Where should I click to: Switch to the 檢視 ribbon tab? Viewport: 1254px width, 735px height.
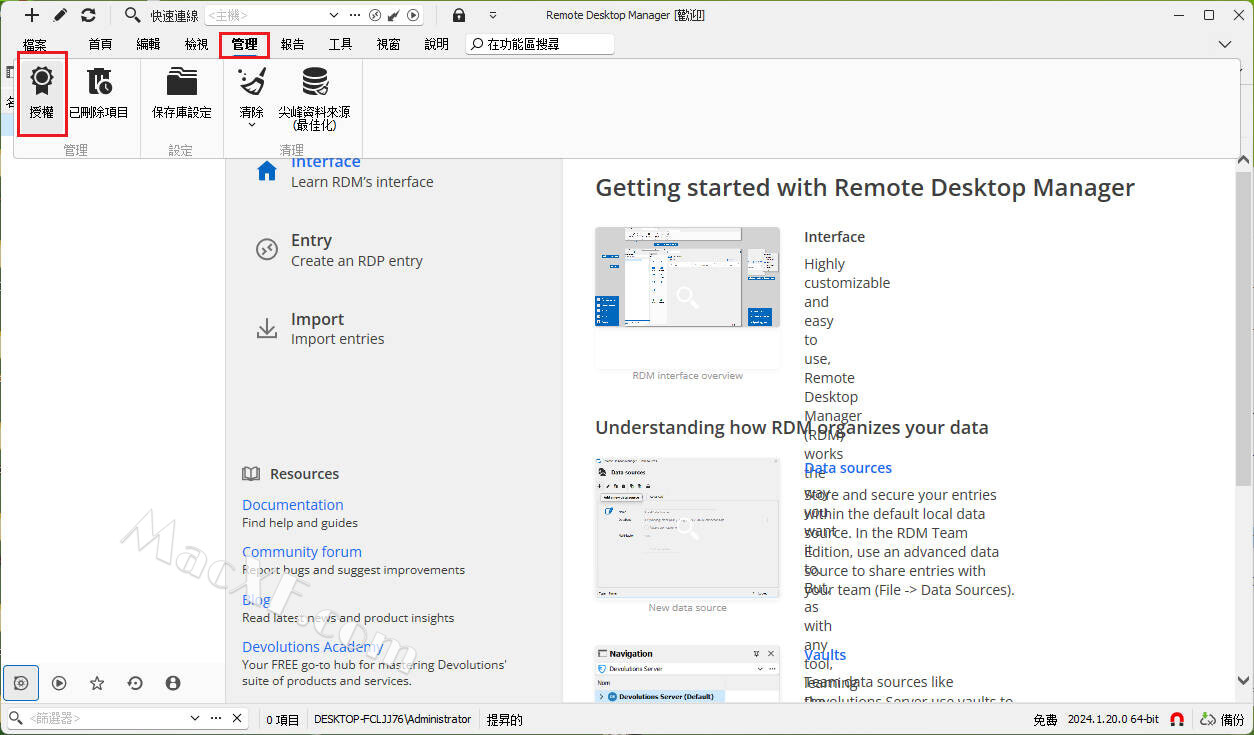click(196, 44)
